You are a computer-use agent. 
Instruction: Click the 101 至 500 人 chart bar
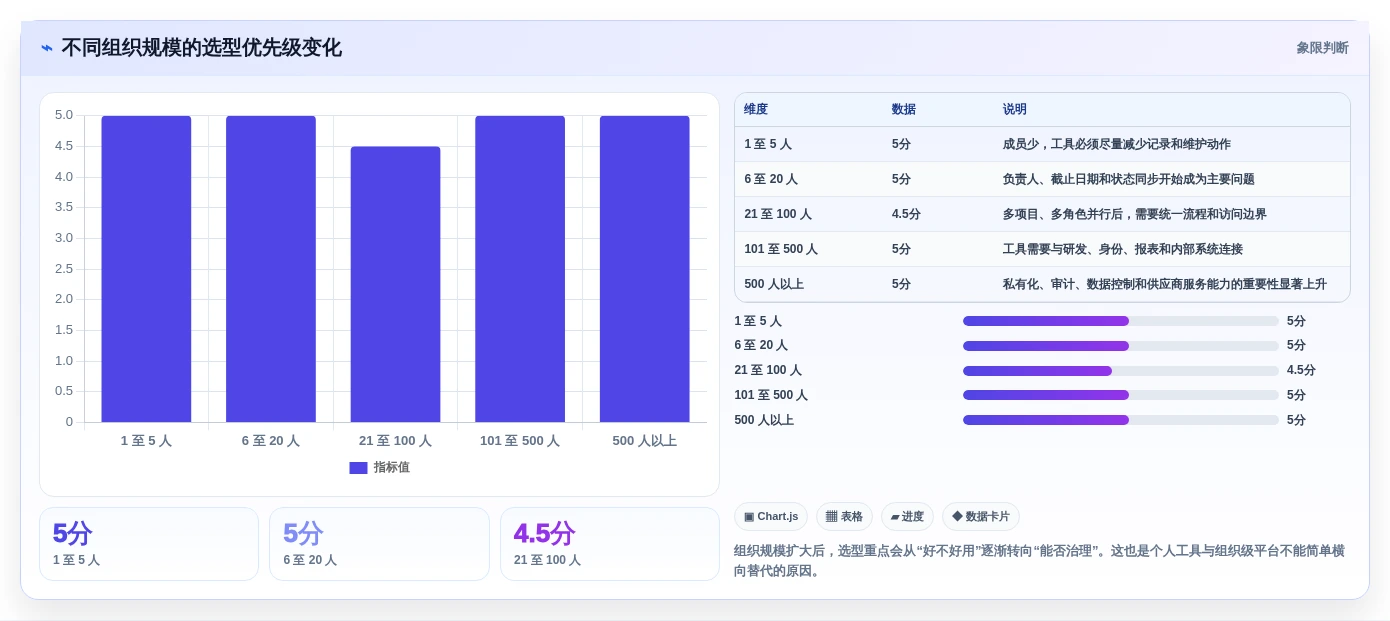coord(520,269)
